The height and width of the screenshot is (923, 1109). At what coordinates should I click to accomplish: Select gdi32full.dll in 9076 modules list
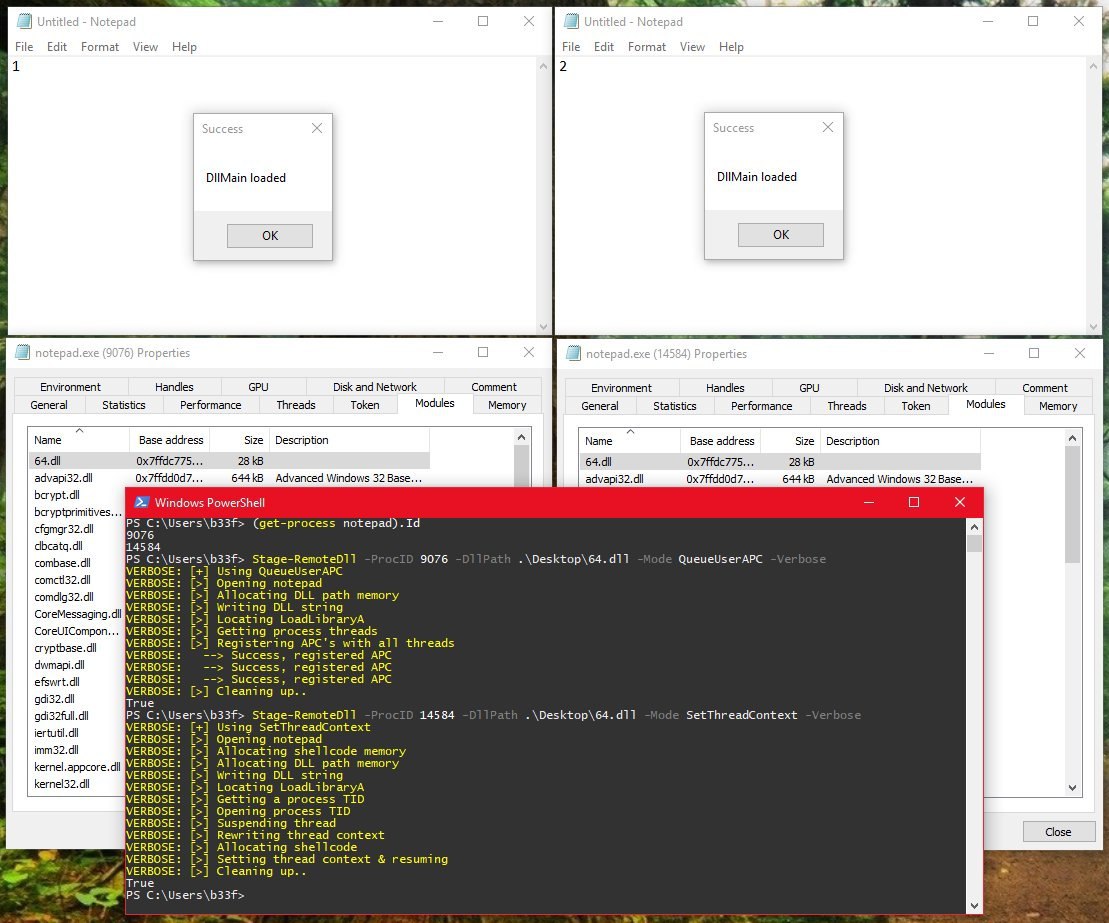tap(62, 716)
